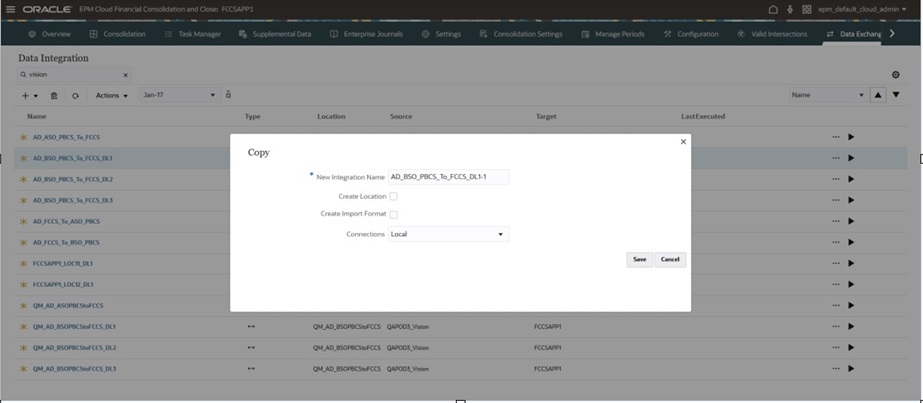The height and width of the screenshot is (403, 923).
Task: Run AD_ASO_PBCS_To_FCCS with play icon
Action: click(851, 137)
